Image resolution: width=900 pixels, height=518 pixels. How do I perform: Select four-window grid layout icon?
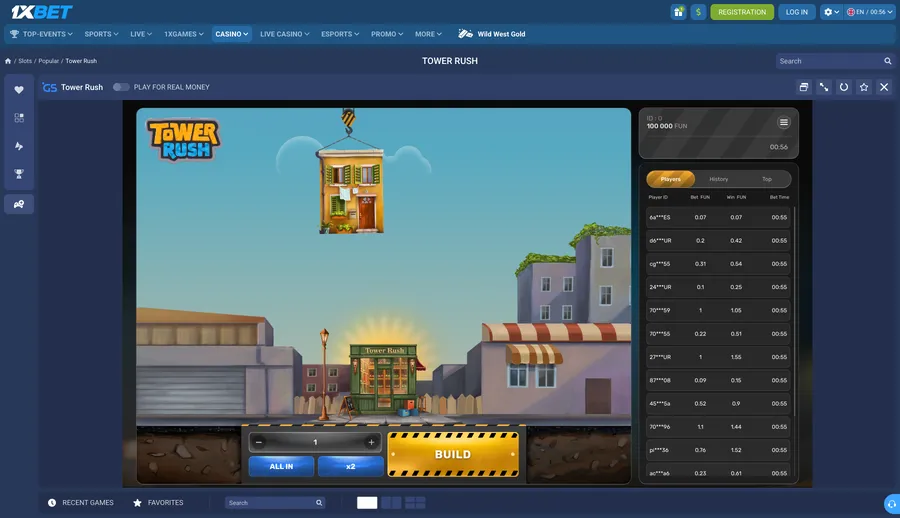[415, 502]
